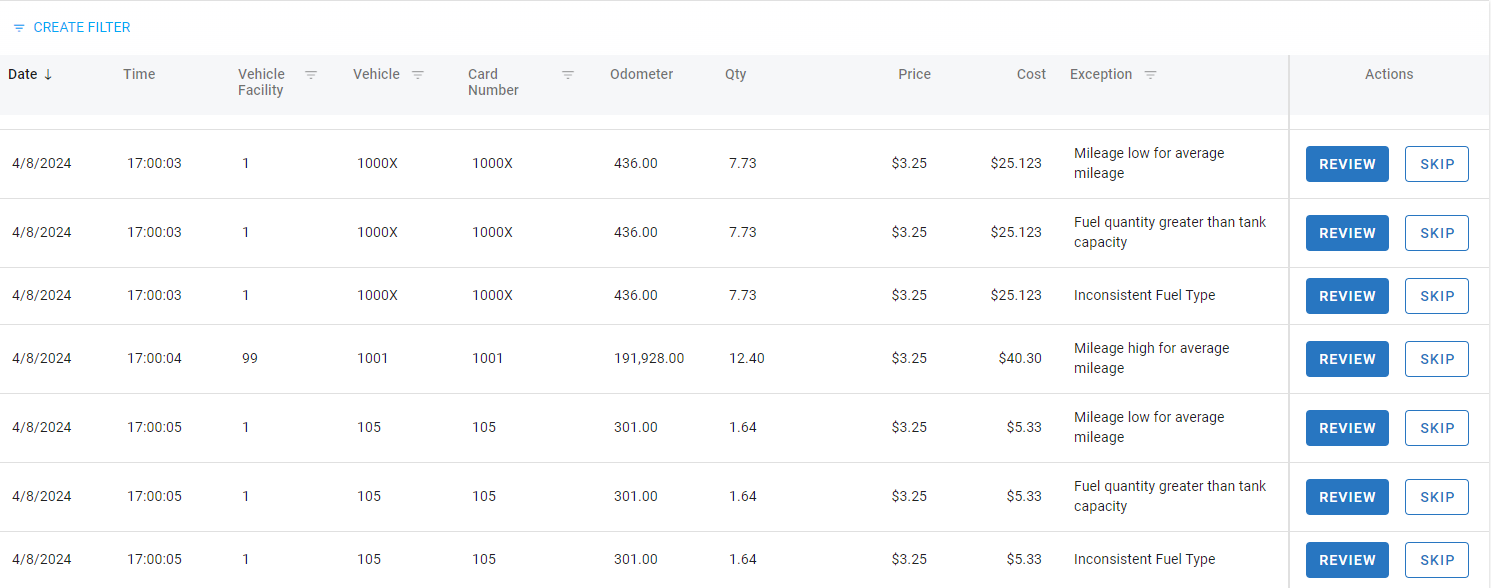Review the Mileage high exception for 1001
The width and height of the screenshot is (1491, 588).
[x=1347, y=359]
